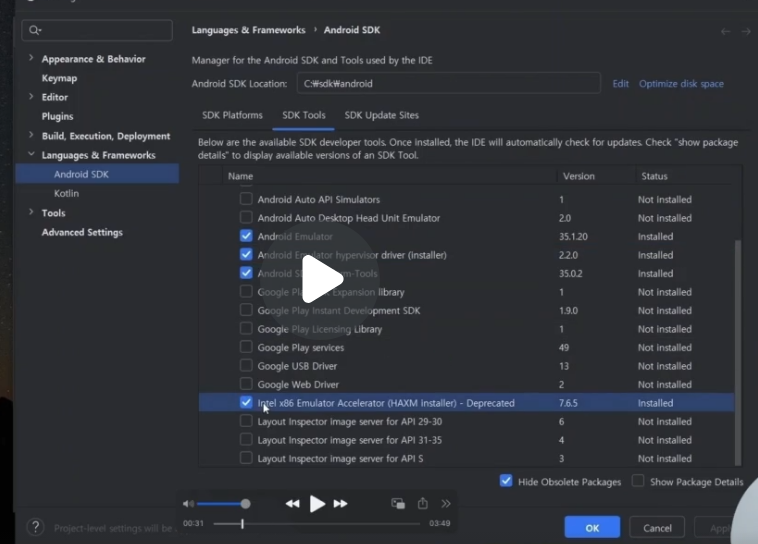Expand Appearance & Behavior section
This screenshot has height=544, width=758.
coord(31,58)
